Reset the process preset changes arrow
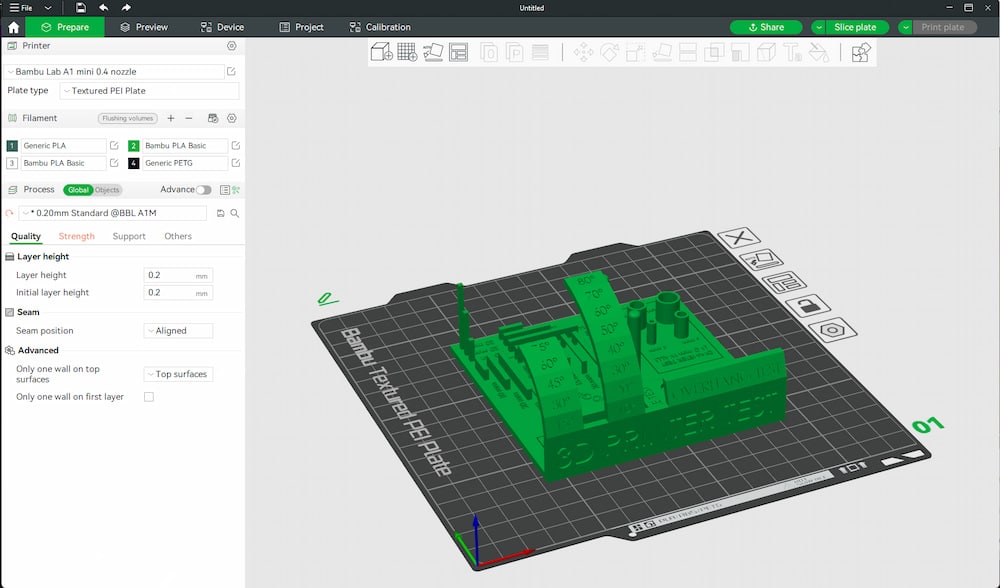 coord(10,213)
